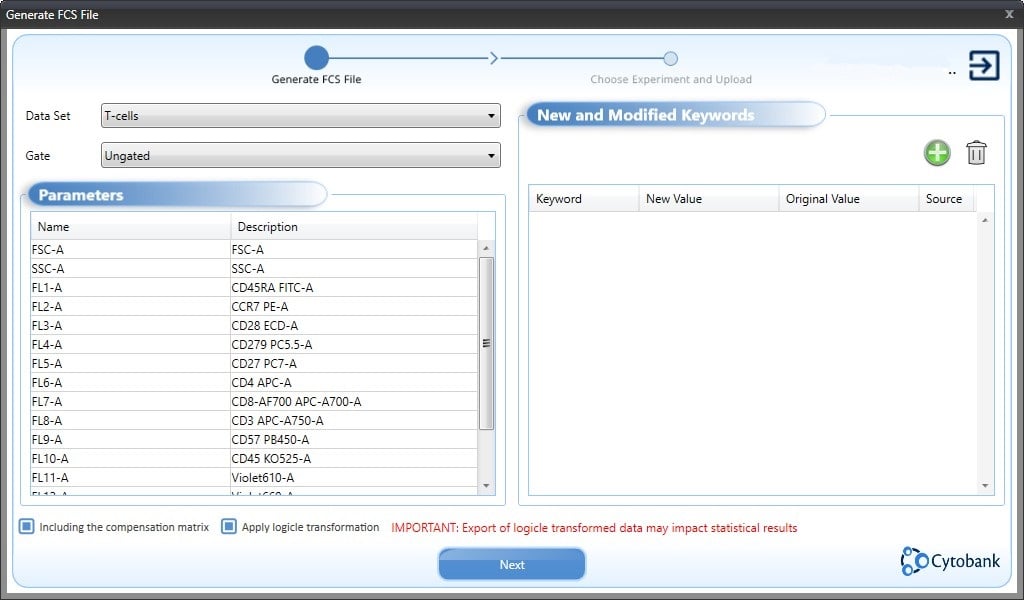Click the CD28 ECD-A description
This screenshot has height=600, width=1024.
tap(264, 325)
